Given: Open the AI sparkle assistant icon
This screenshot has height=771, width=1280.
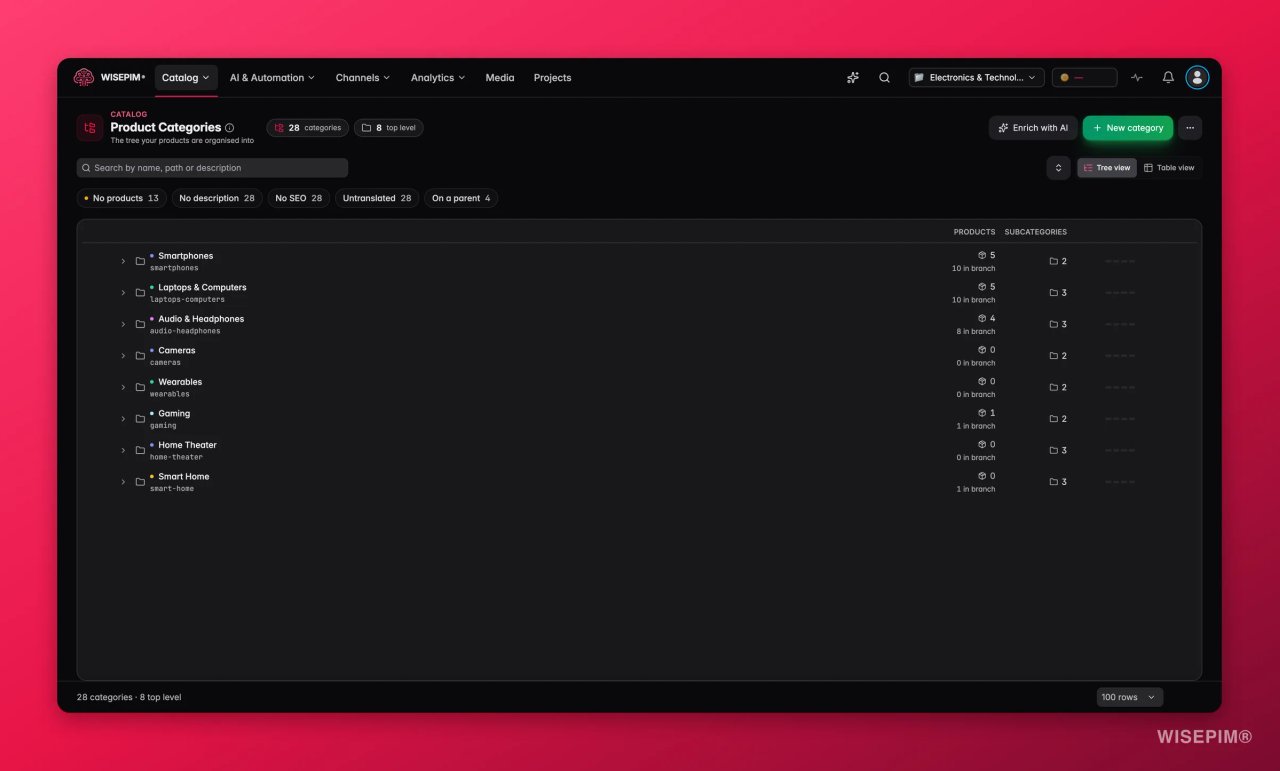Looking at the screenshot, I should [x=853, y=77].
